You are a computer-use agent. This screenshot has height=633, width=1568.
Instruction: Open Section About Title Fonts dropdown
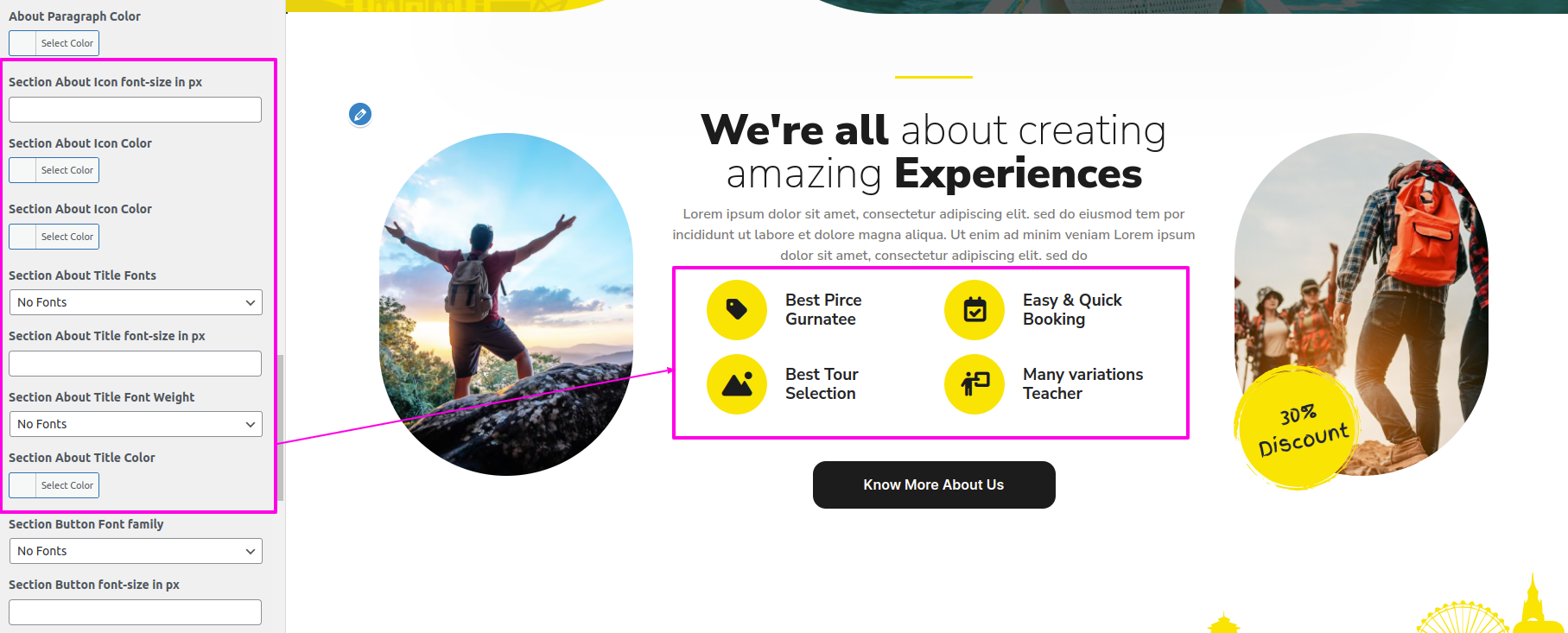click(x=136, y=302)
